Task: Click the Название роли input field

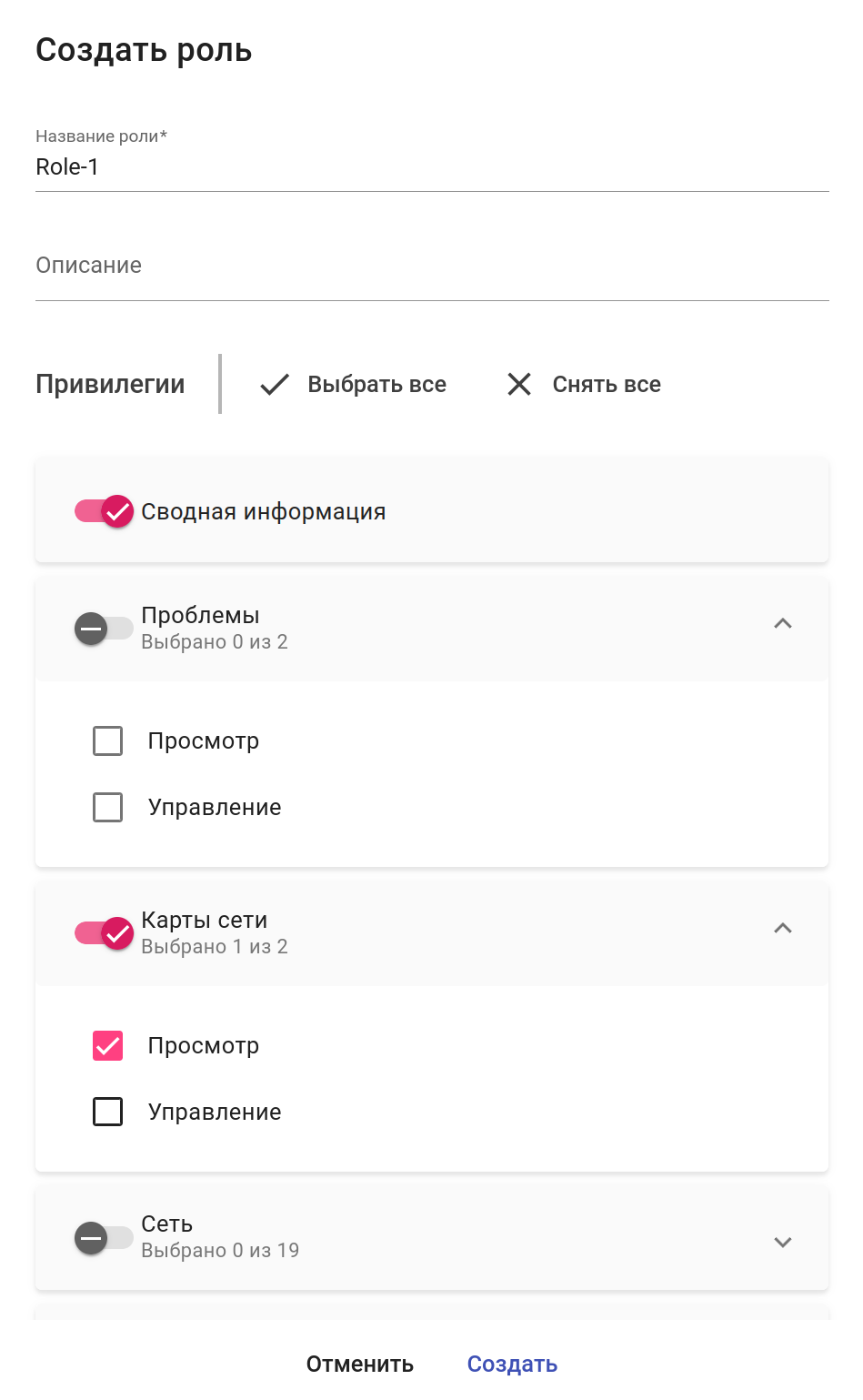Action: pos(432,167)
